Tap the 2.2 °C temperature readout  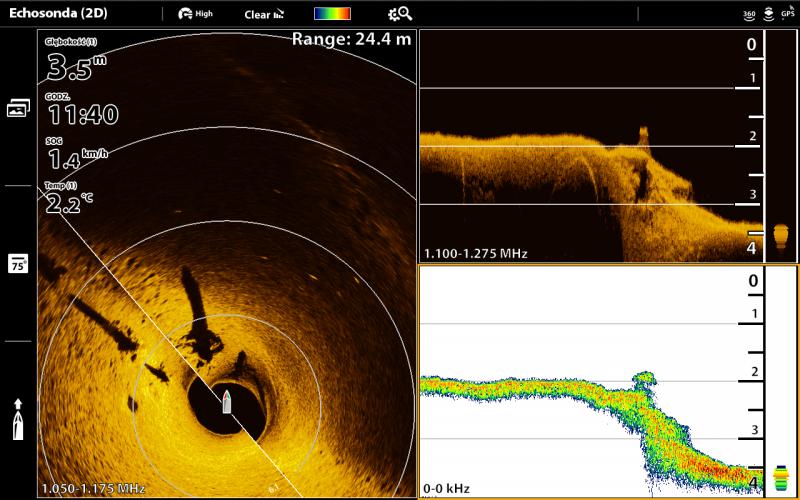coord(70,203)
